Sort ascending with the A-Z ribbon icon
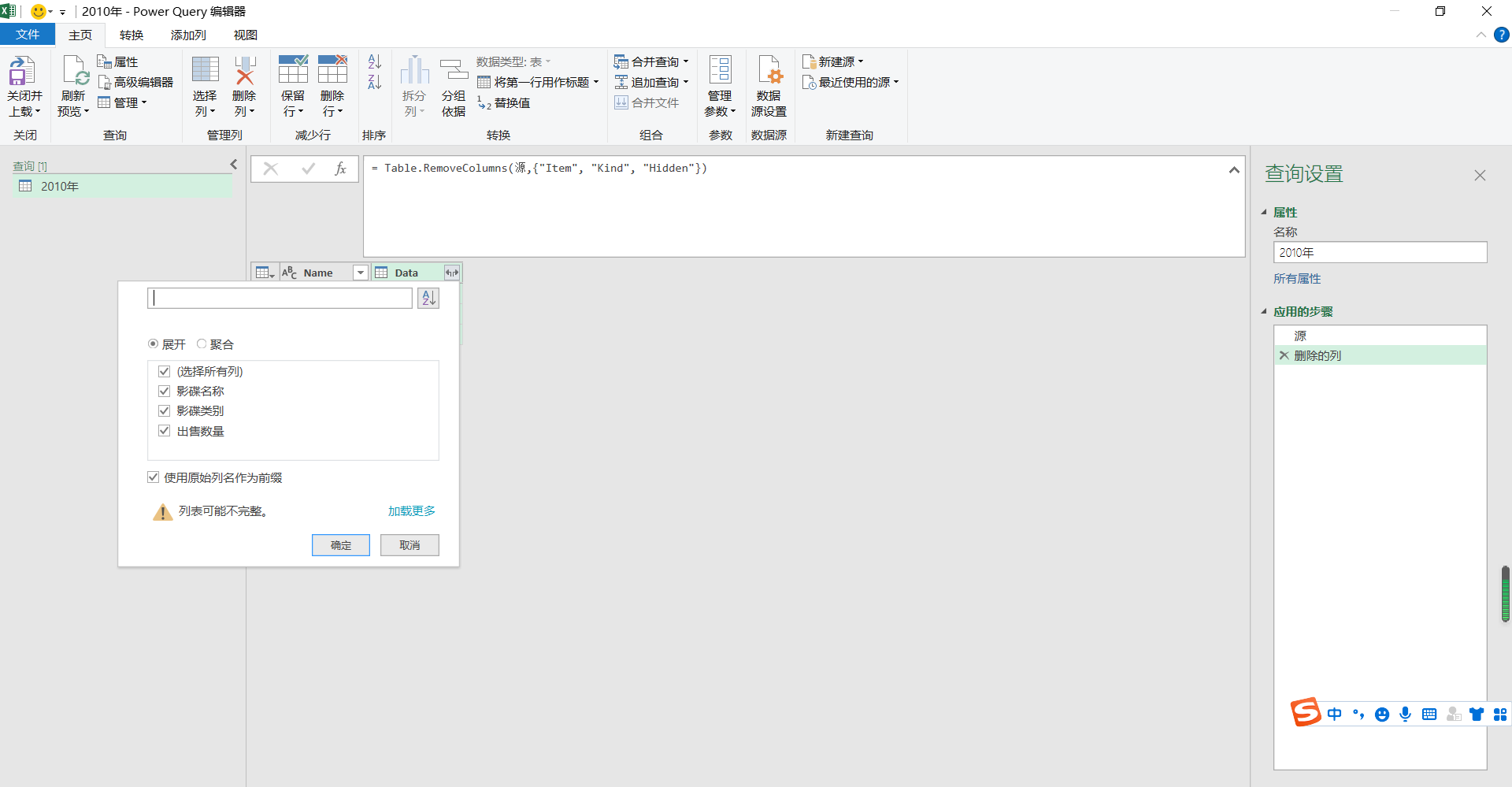Image resolution: width=1512 pixels, height=787 pixels. (x=375, y=61)
